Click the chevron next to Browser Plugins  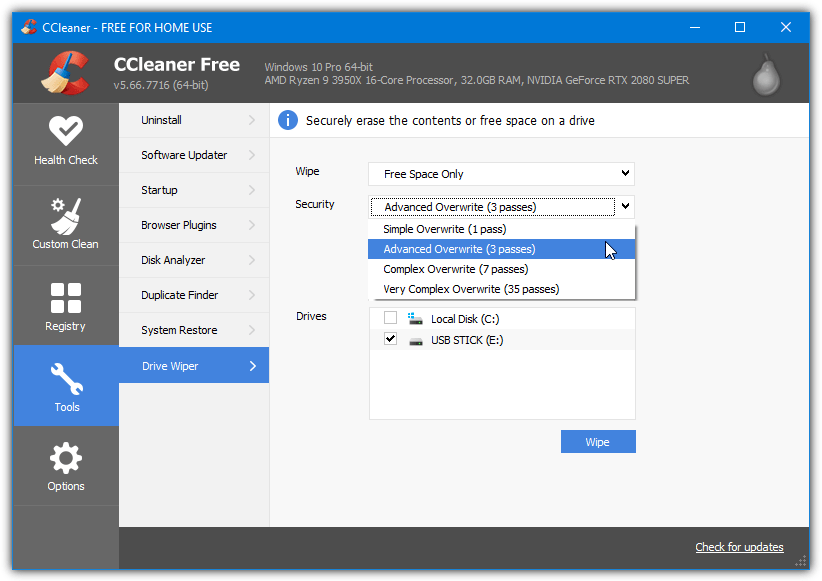pos(252,225)
